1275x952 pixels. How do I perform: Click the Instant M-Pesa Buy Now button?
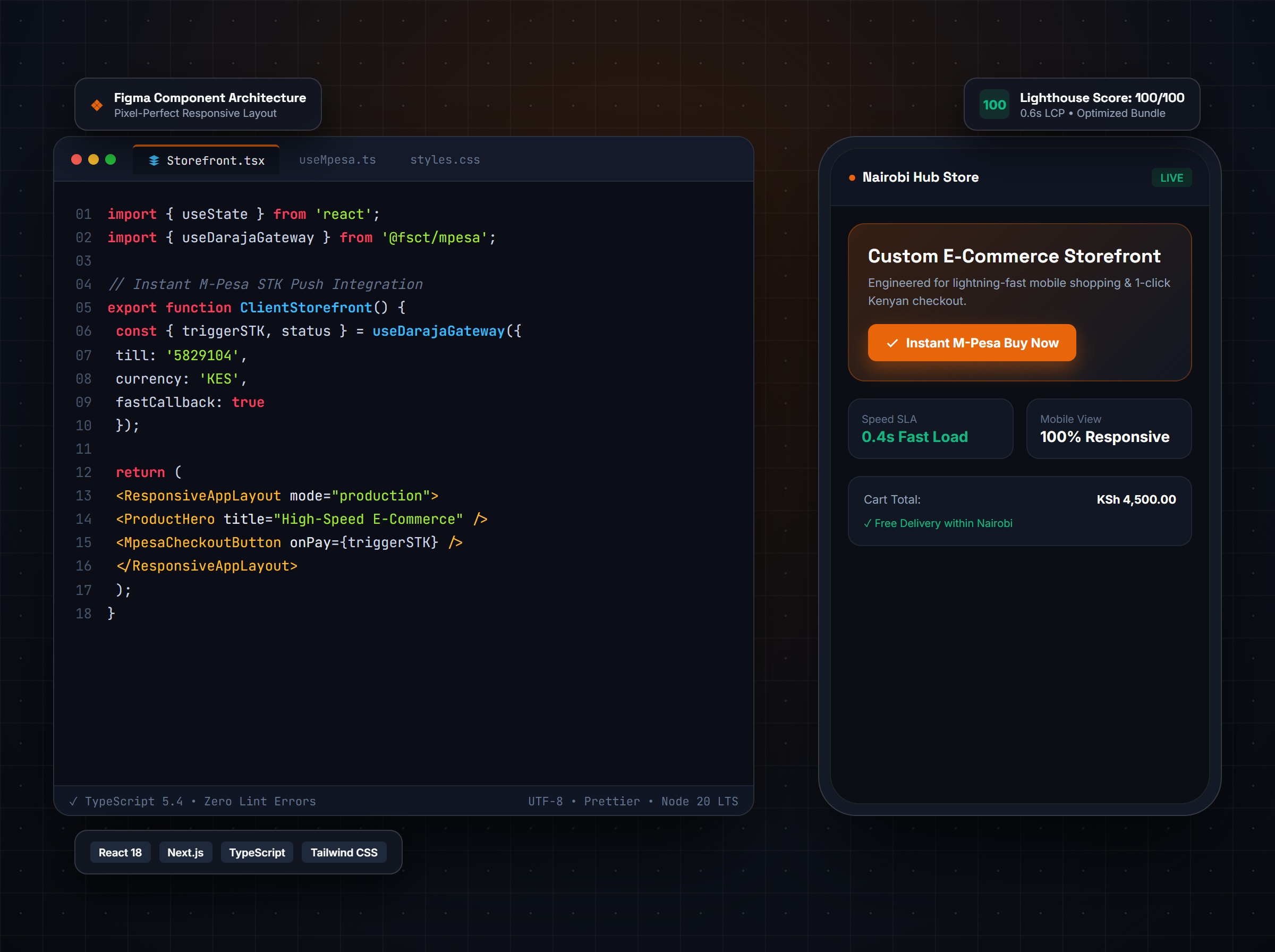point(972,343)
